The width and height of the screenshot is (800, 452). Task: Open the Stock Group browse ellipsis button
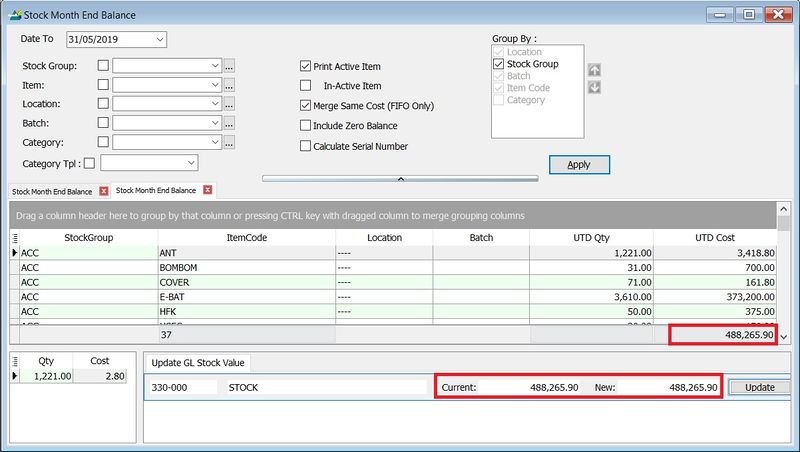(x=229, y=66)
